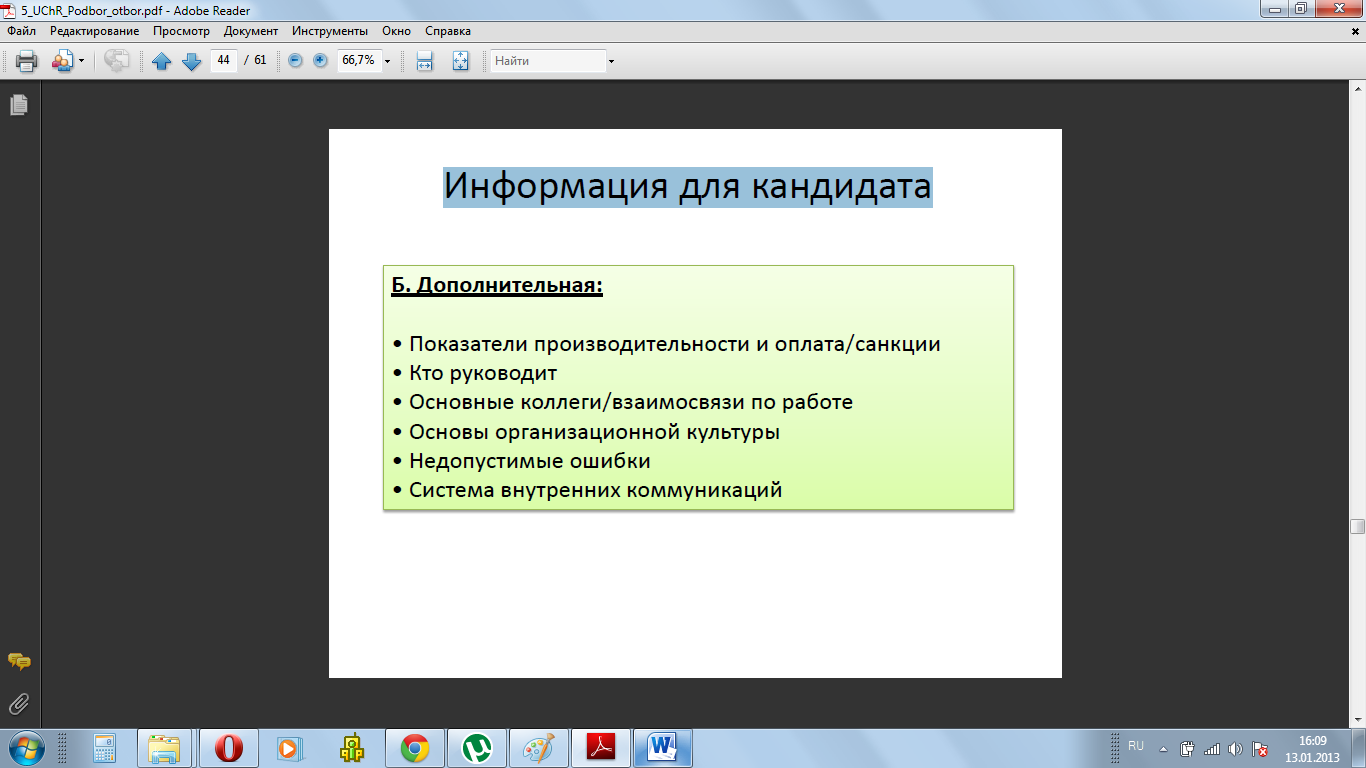The width and height of the screenshot is (1366, 768).
Task: Show the Pages thumbnails panel icon
Action: (x=18, y=104)
